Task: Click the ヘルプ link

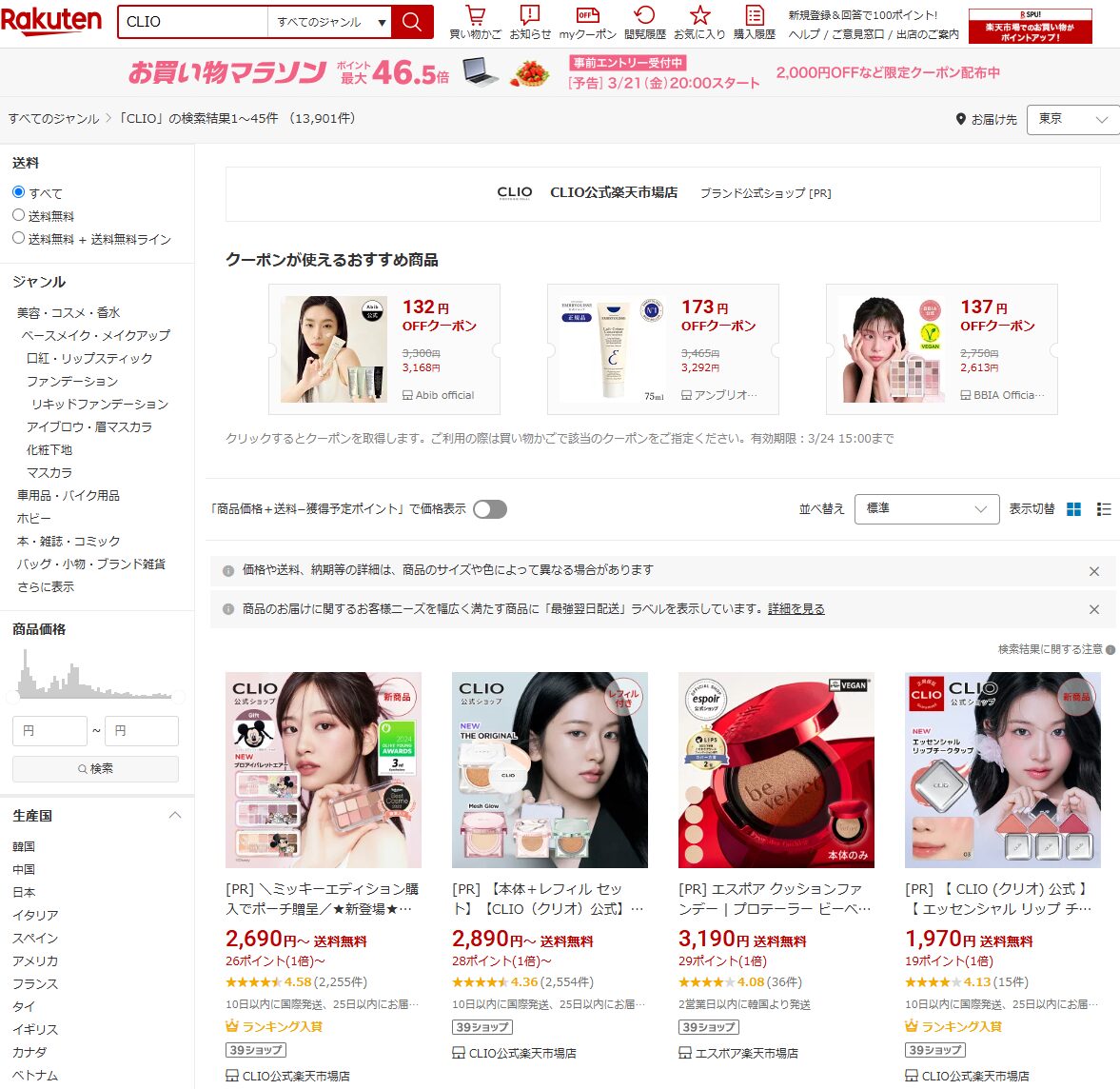Action: point(803,34)
